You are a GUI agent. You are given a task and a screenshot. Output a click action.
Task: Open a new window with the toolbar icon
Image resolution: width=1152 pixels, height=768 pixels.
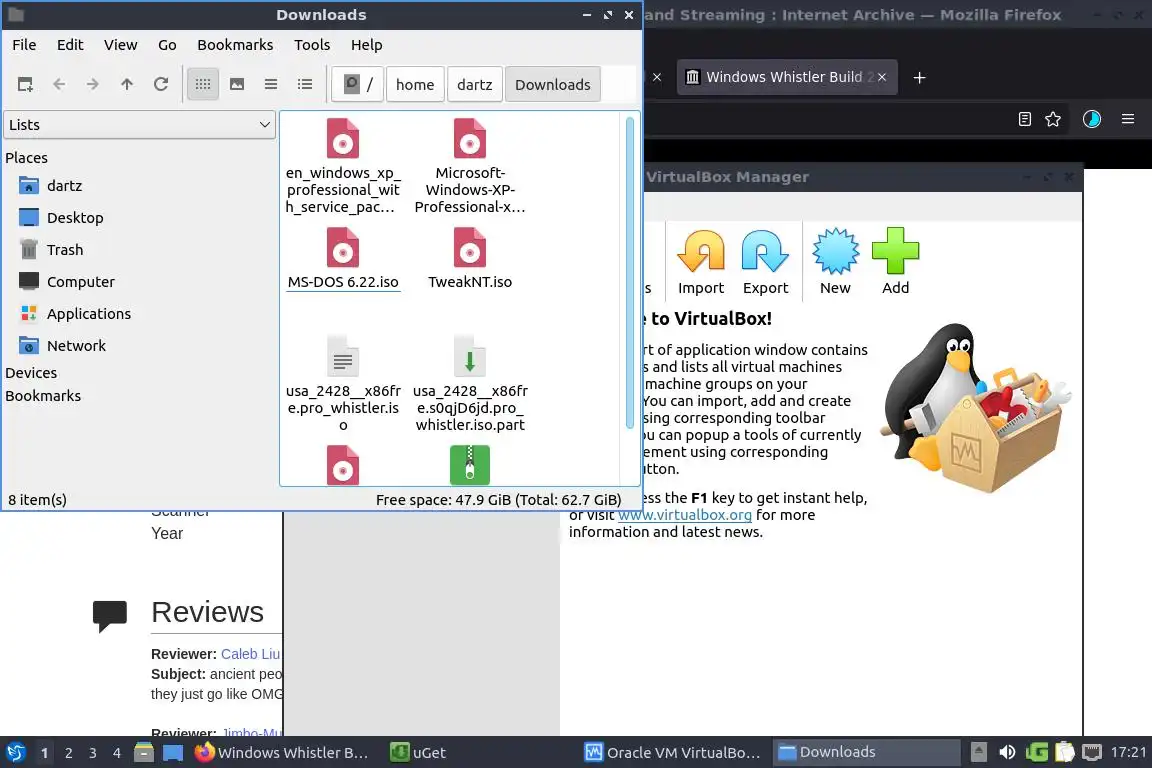click(x=25, y=85)
